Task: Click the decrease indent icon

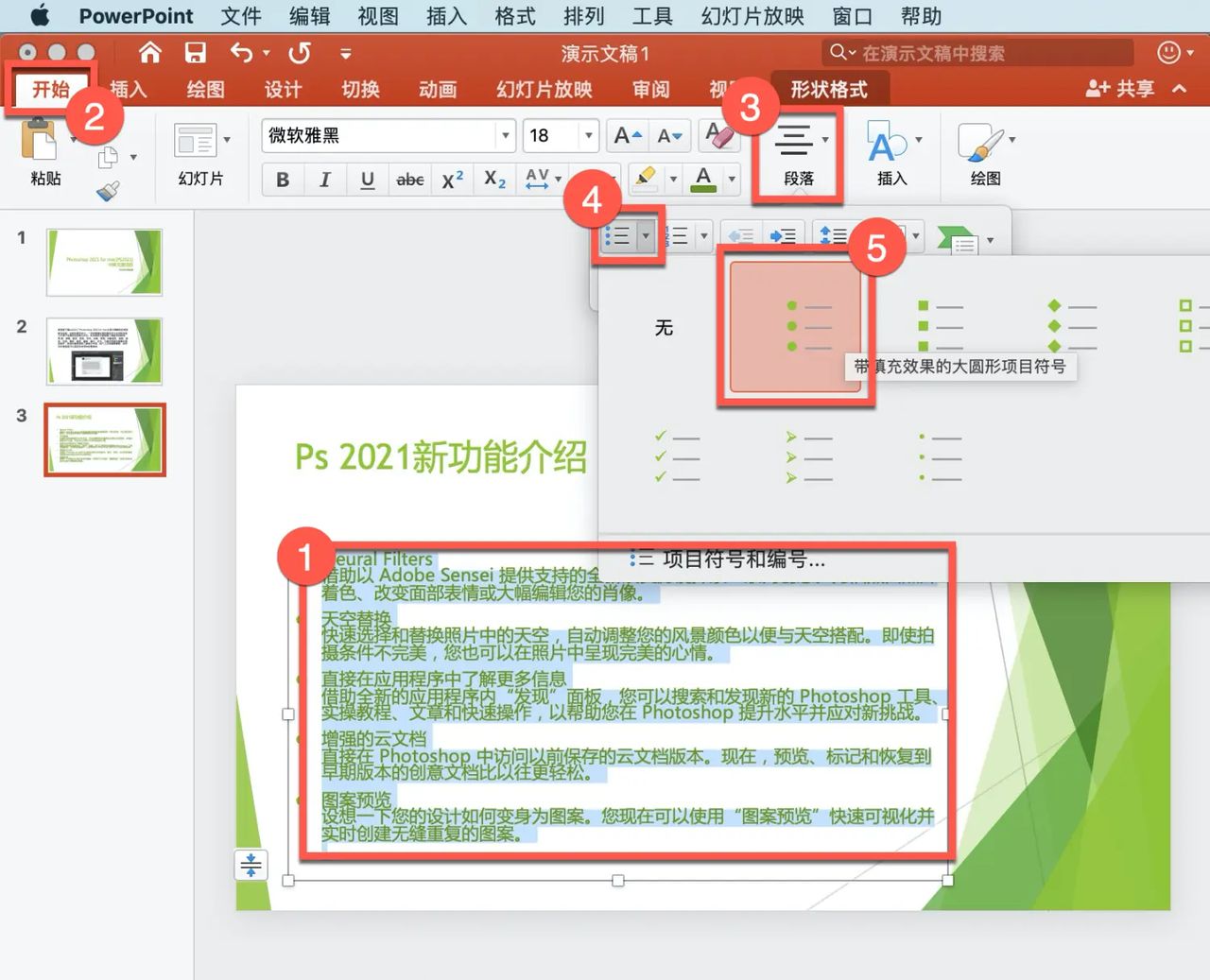Action: coord(740,236)
